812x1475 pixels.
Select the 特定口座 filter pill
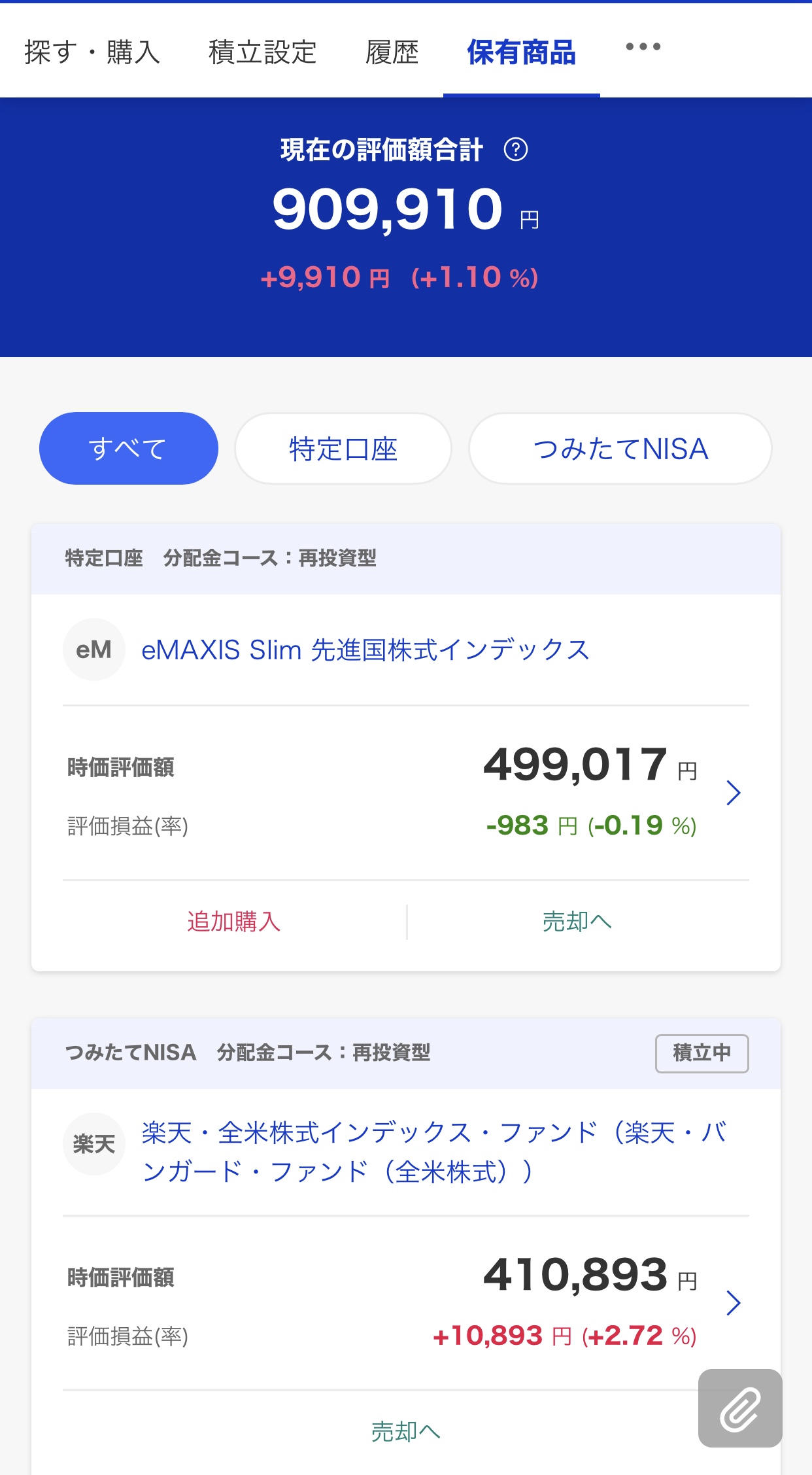tap(343, 448)
